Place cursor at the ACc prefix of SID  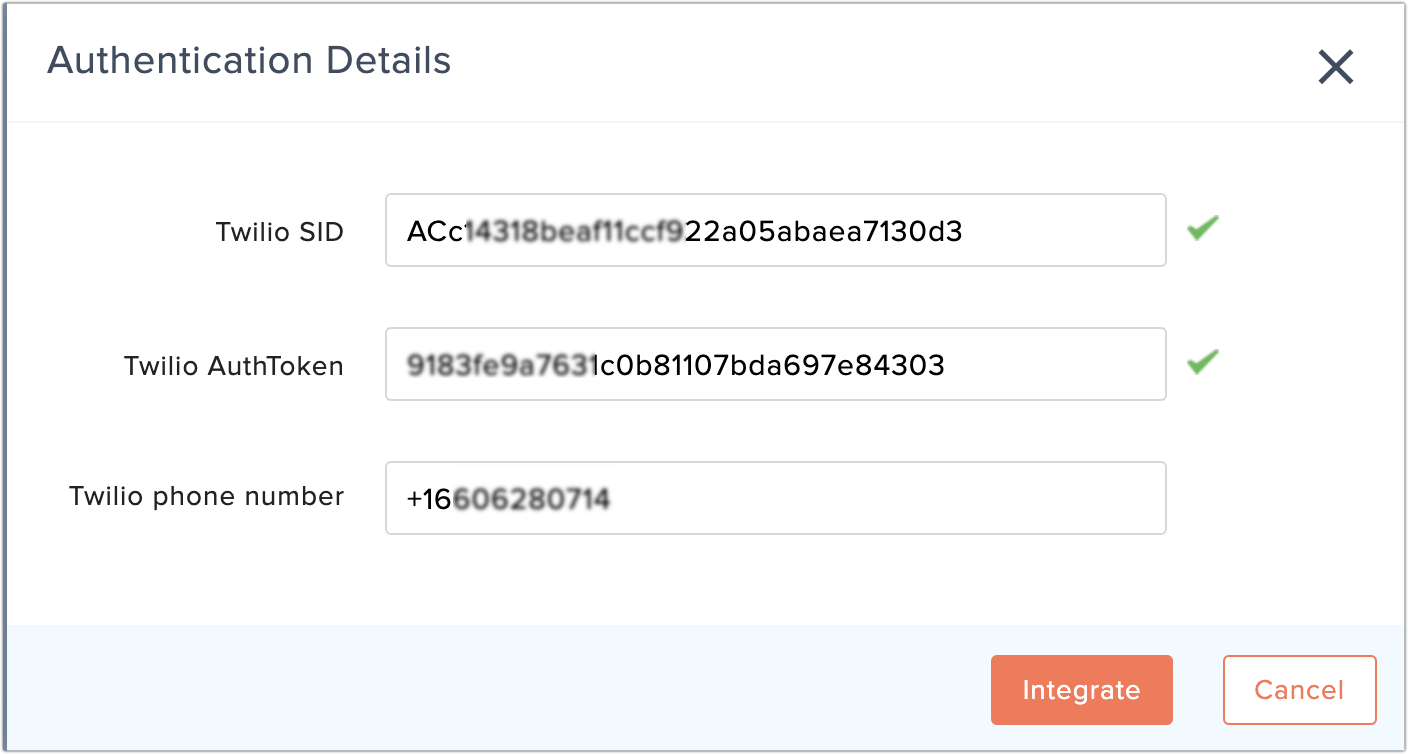click(436, 232)
